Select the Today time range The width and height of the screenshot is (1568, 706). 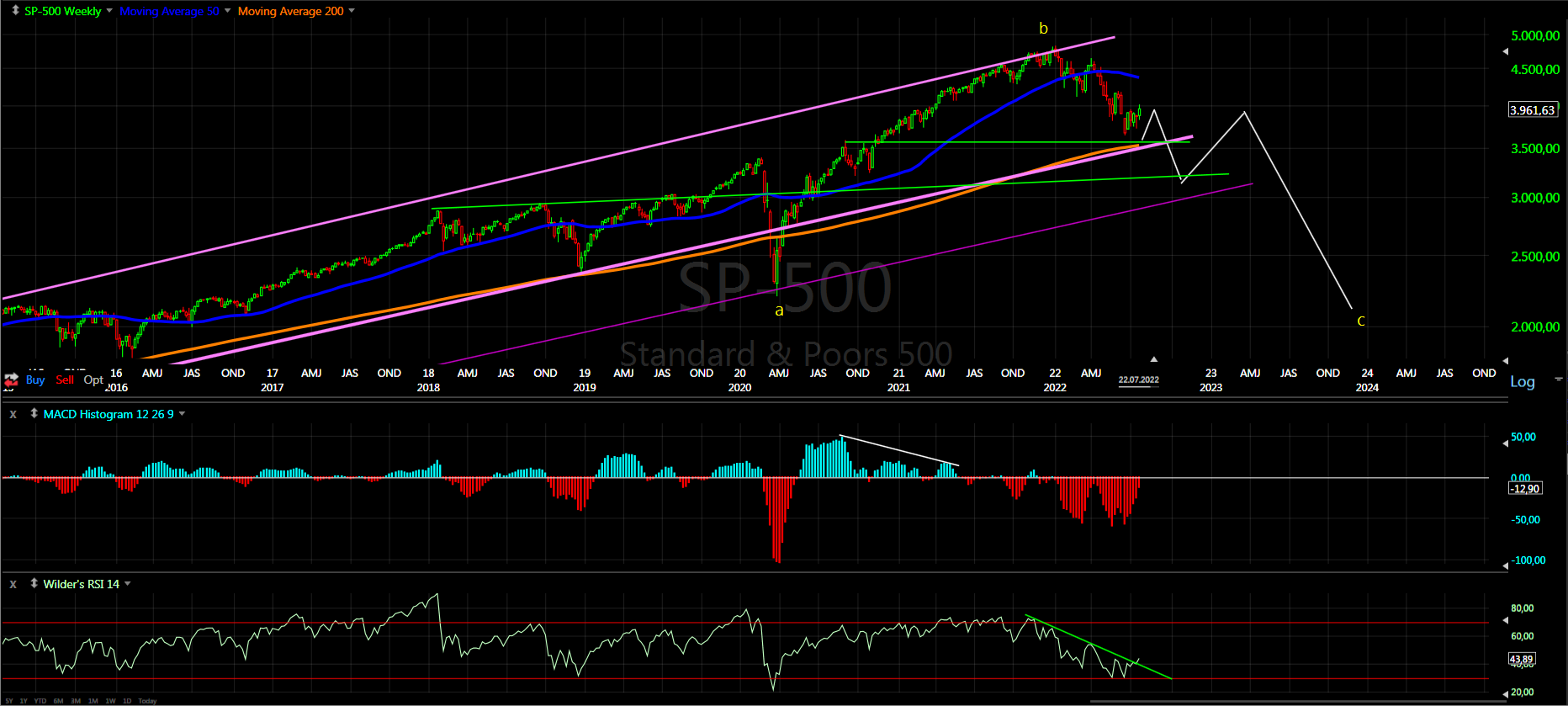147,701
